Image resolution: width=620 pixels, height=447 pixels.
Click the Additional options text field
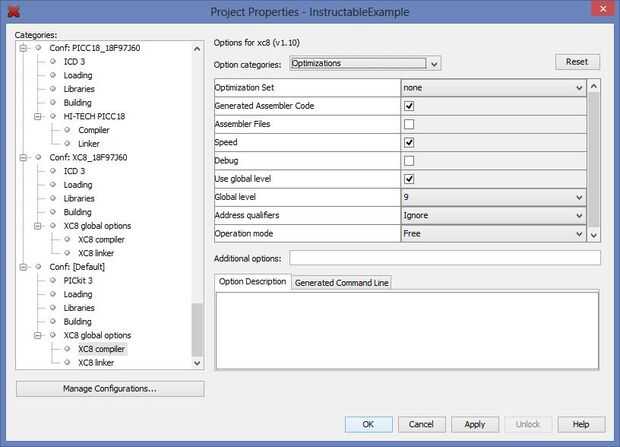click(444, 258)
